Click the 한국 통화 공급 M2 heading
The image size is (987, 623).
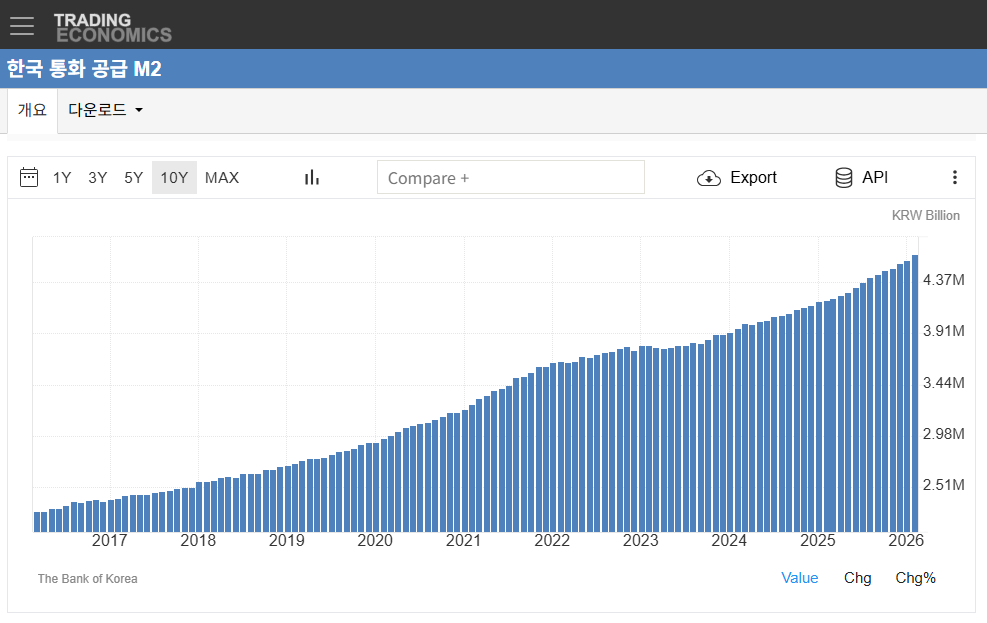[x=84, y=68]
